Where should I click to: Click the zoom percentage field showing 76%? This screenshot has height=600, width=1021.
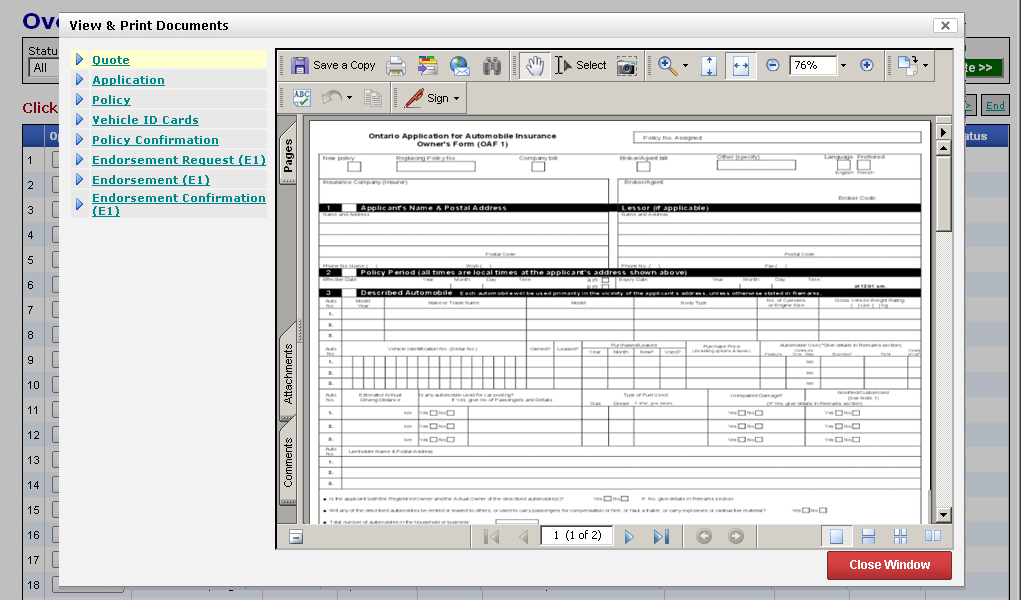pos(813,65)
